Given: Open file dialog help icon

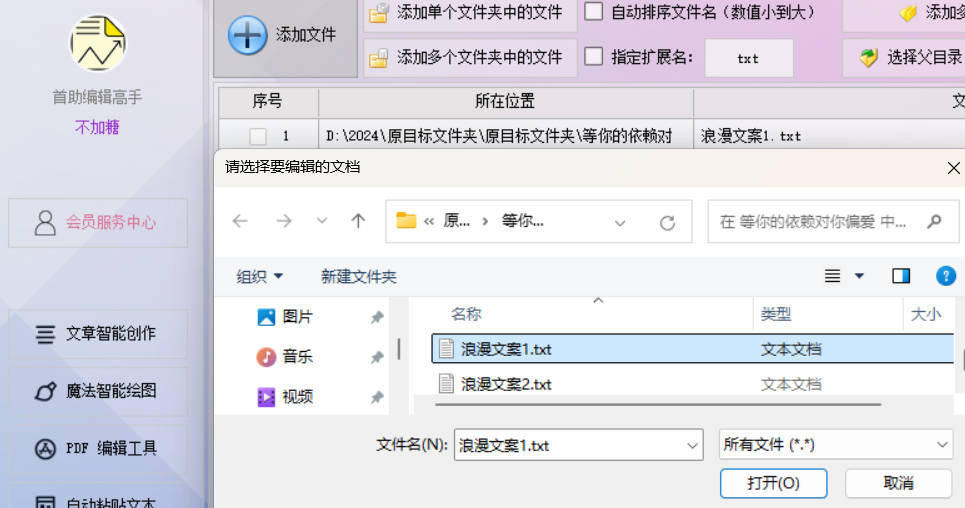Looking at the screenshot, I should 945,276.
